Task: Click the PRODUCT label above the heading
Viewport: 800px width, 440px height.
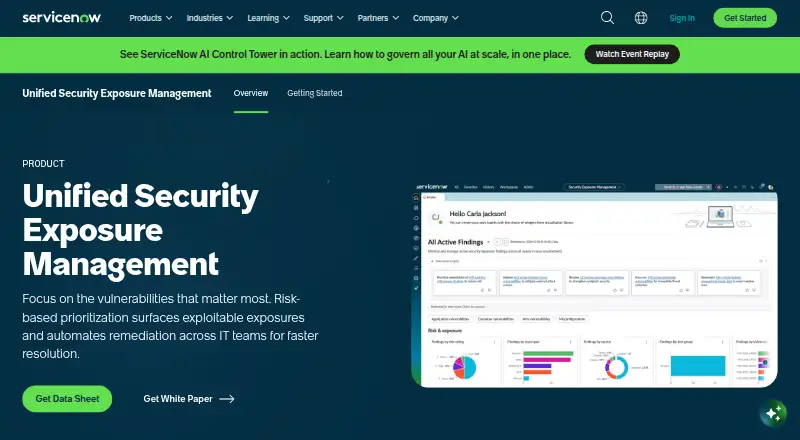Action: pos(43,164)
